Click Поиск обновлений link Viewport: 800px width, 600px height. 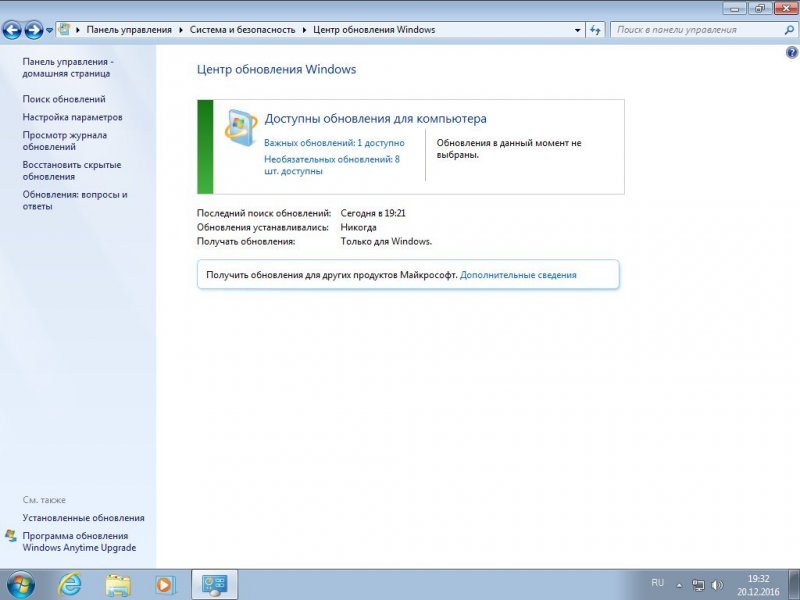coord(64,99)
